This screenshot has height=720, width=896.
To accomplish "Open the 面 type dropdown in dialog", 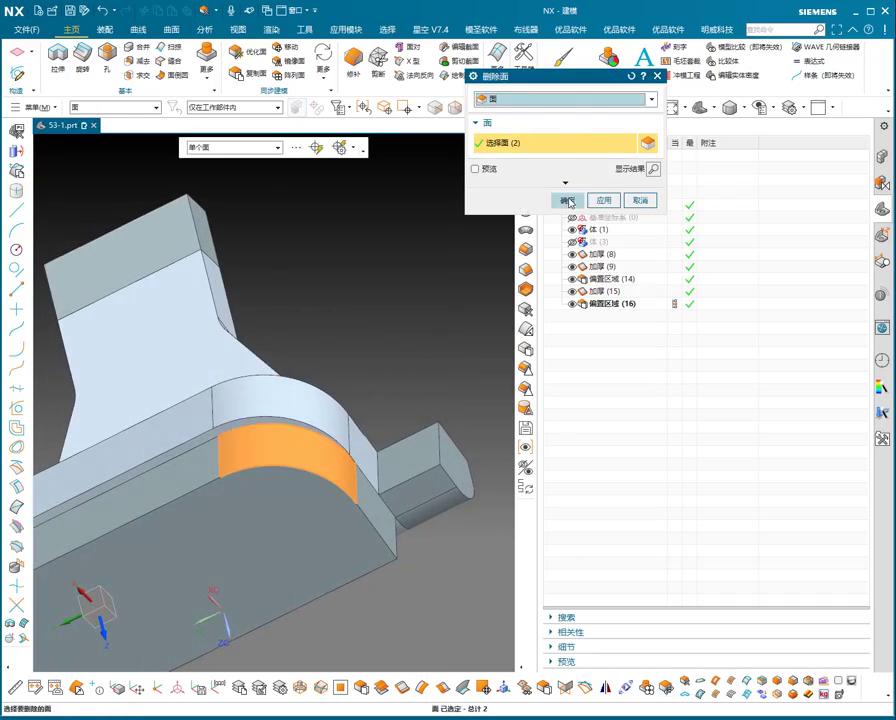I will point(651,99).
